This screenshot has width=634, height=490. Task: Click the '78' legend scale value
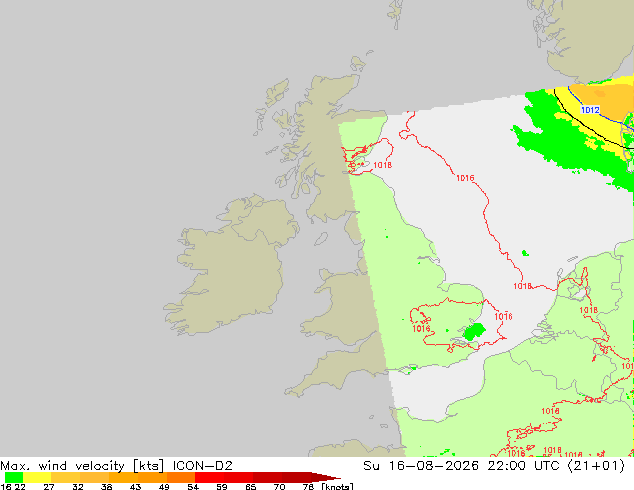(x=308, y=487)
